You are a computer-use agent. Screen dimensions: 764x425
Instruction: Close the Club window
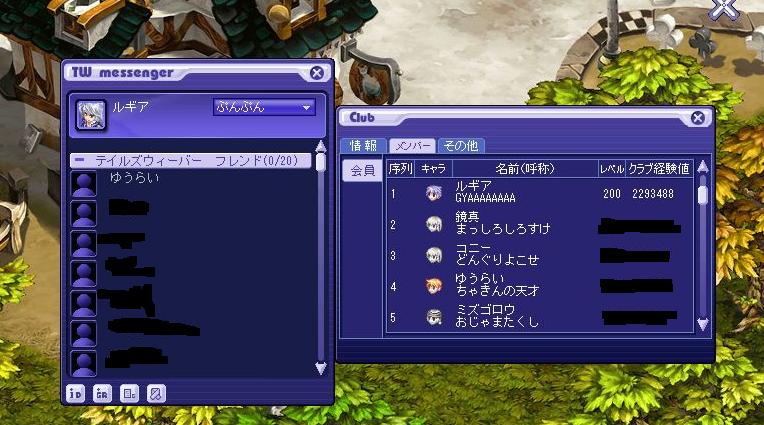pyautogui.click(x=698, y=117)
